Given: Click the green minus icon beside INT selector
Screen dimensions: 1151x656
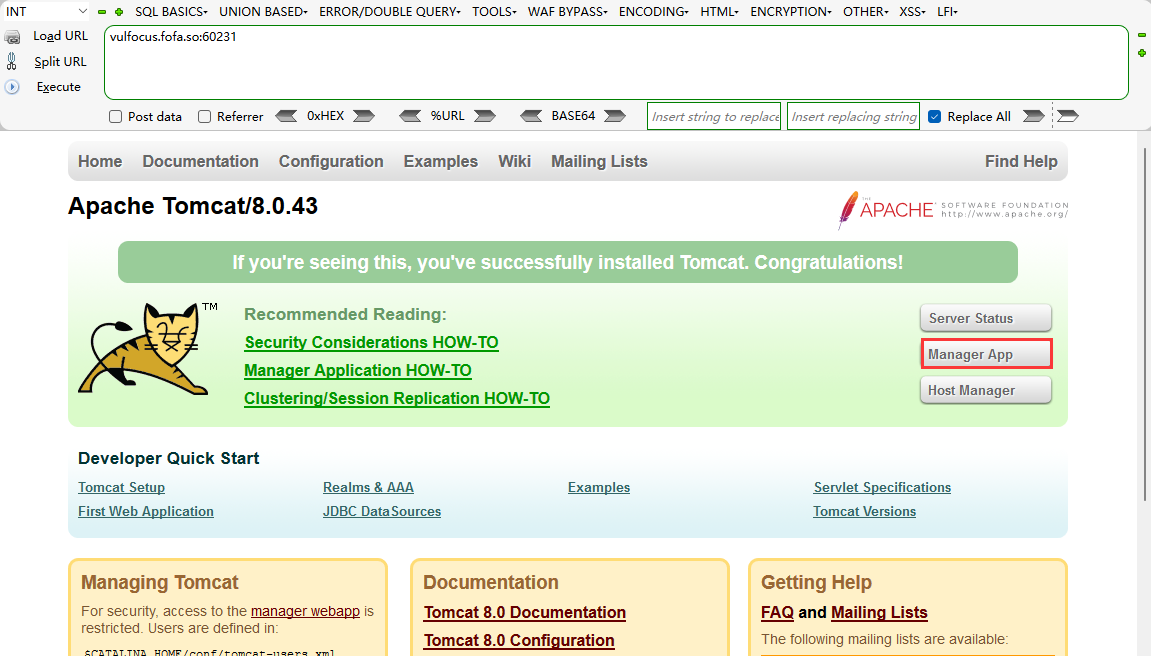Looking at the screenshot, I should (102, 12).
